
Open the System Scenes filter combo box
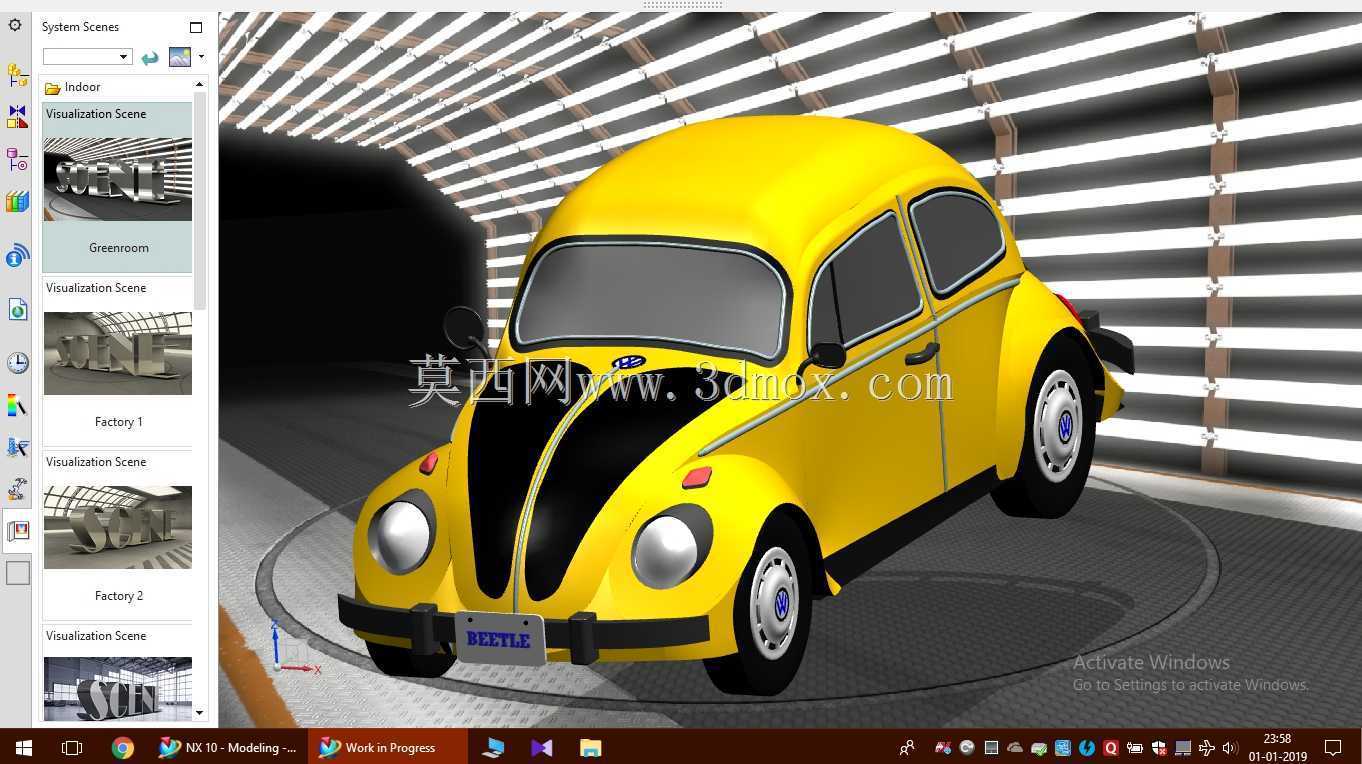click(x=87, y=57)
